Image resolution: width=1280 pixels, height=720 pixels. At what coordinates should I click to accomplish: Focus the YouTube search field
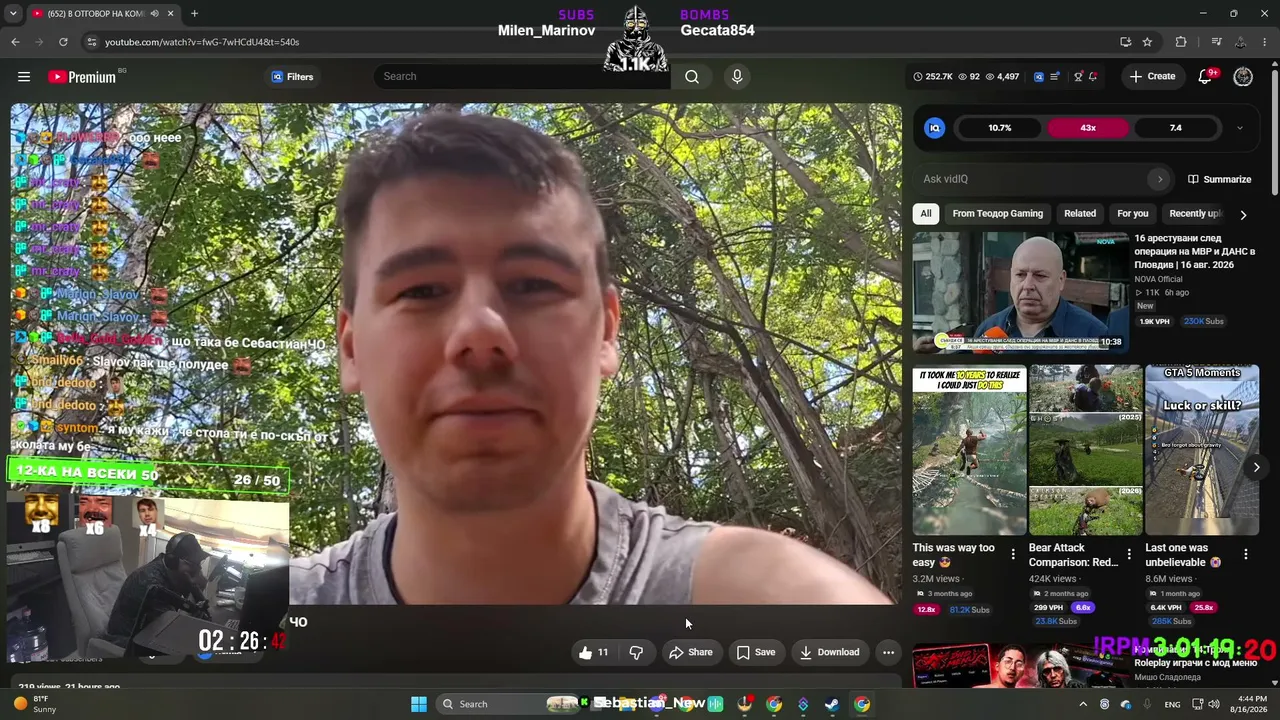pyautogui.click(x=522, y=77)
